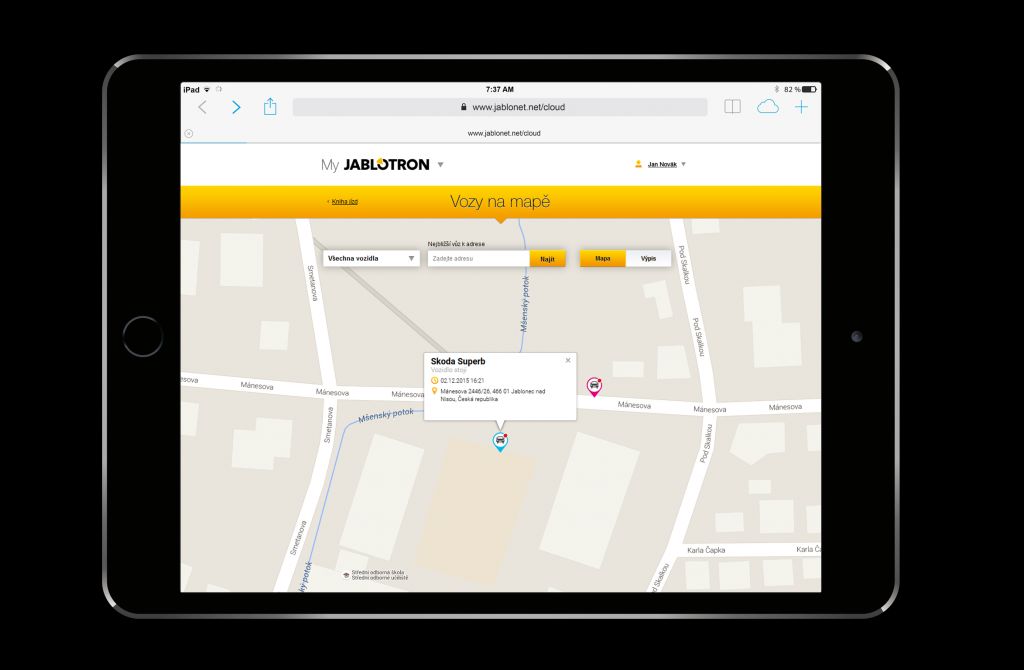The image size is (1024, 670).
Task: Click the school icon on the map
Action: click(x=346, y=575)
